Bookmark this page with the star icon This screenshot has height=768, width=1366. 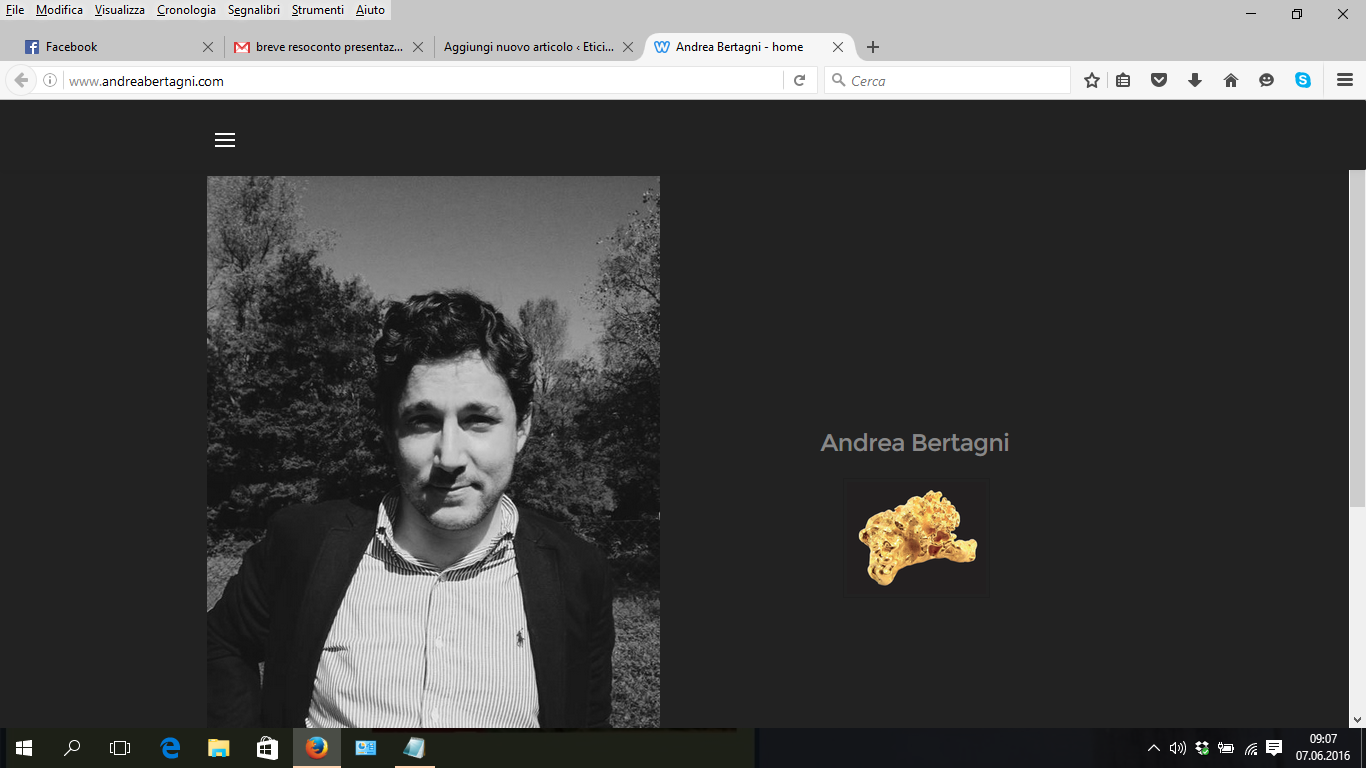click(1092, 81)
